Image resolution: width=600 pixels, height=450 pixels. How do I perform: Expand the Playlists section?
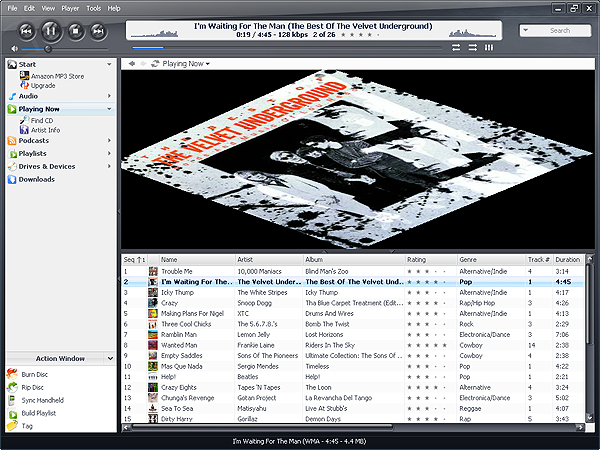(x=109, y=153)
